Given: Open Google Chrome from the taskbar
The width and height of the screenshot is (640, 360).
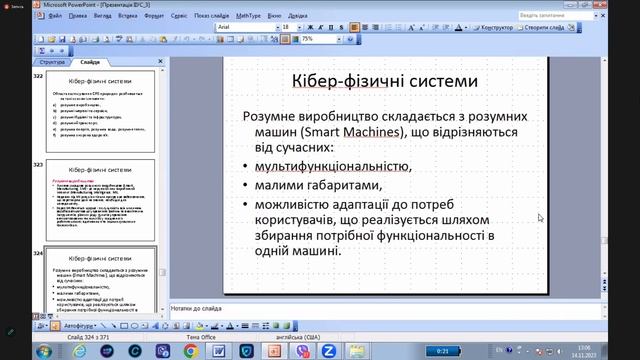Looking at the screenshot, I should [x=191, y=351].
